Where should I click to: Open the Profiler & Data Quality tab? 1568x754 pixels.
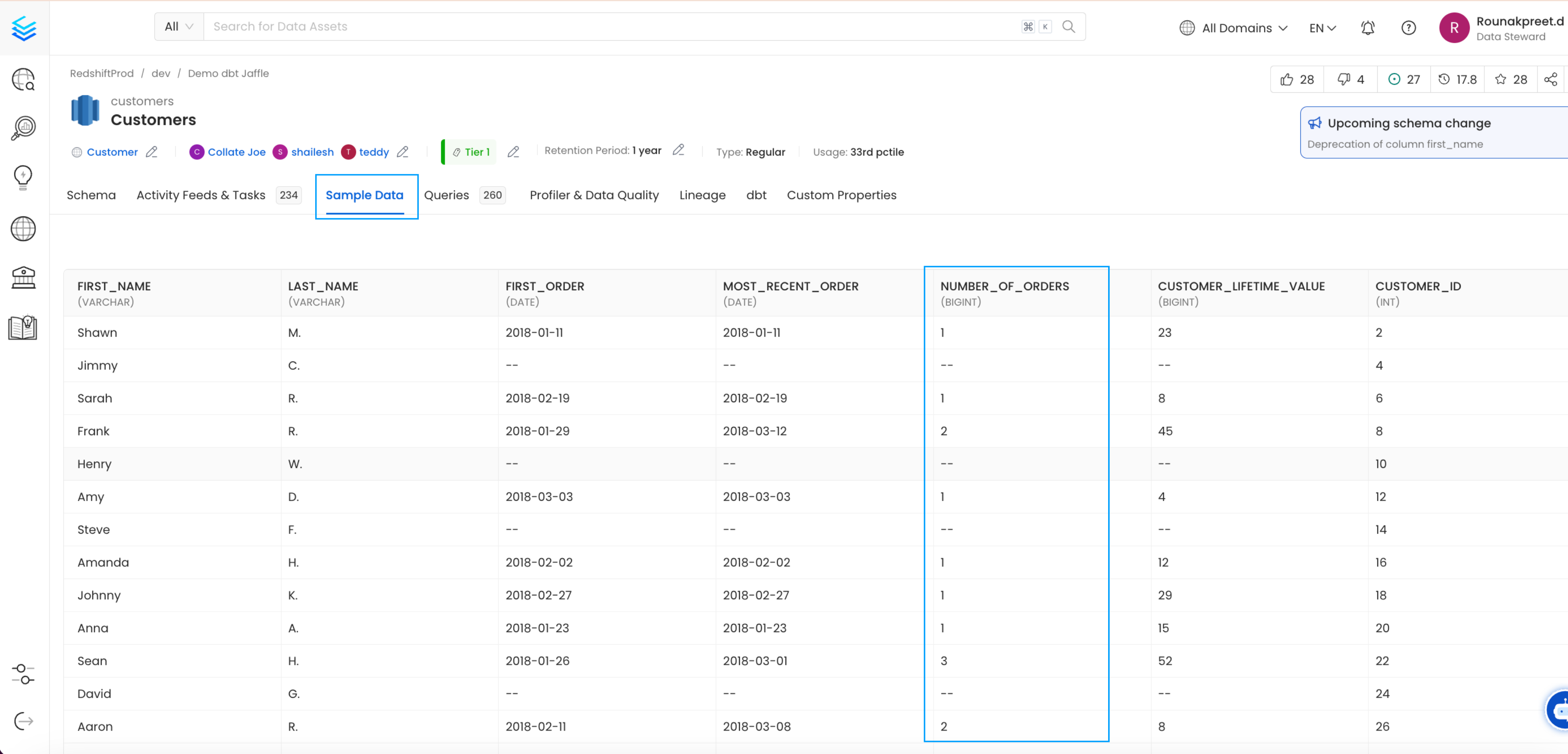(594, 195)
